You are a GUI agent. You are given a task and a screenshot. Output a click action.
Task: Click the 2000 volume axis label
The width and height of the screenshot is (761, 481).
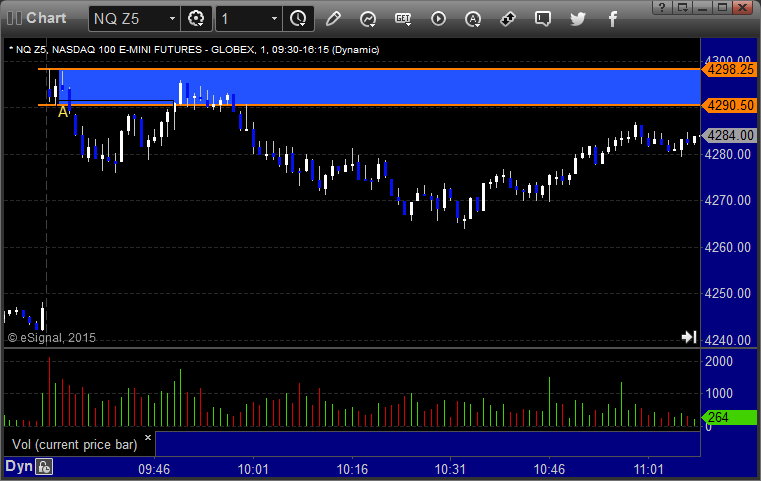click(x=719, y=361)
